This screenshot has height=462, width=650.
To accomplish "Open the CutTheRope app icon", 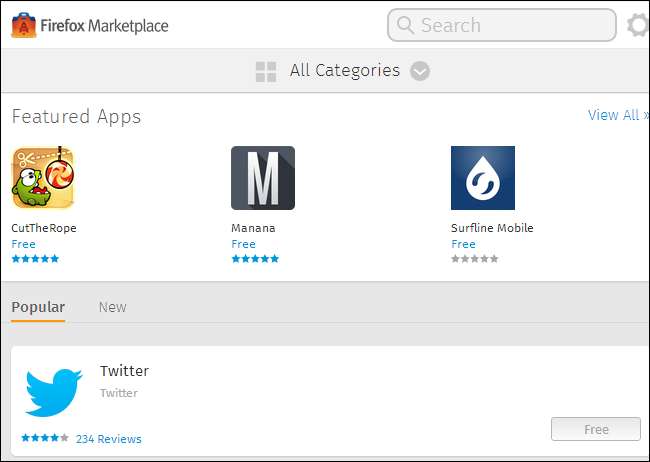I will click(x=43, y=178).
